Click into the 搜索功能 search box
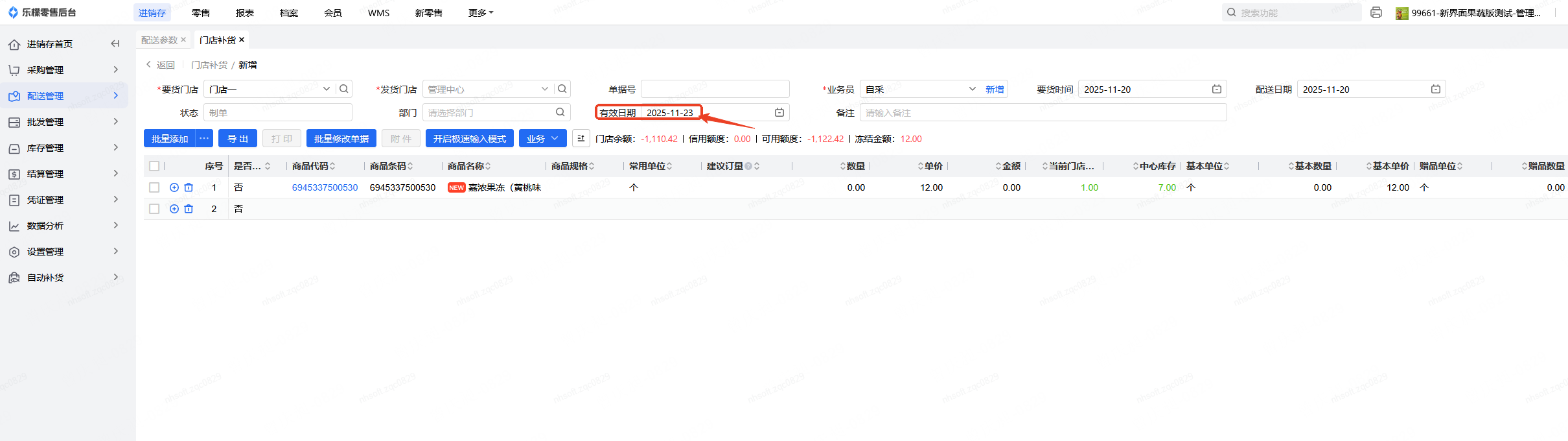Image resolution: width=1568 pixels, height=441 pixels. (x=1292, y=12)
